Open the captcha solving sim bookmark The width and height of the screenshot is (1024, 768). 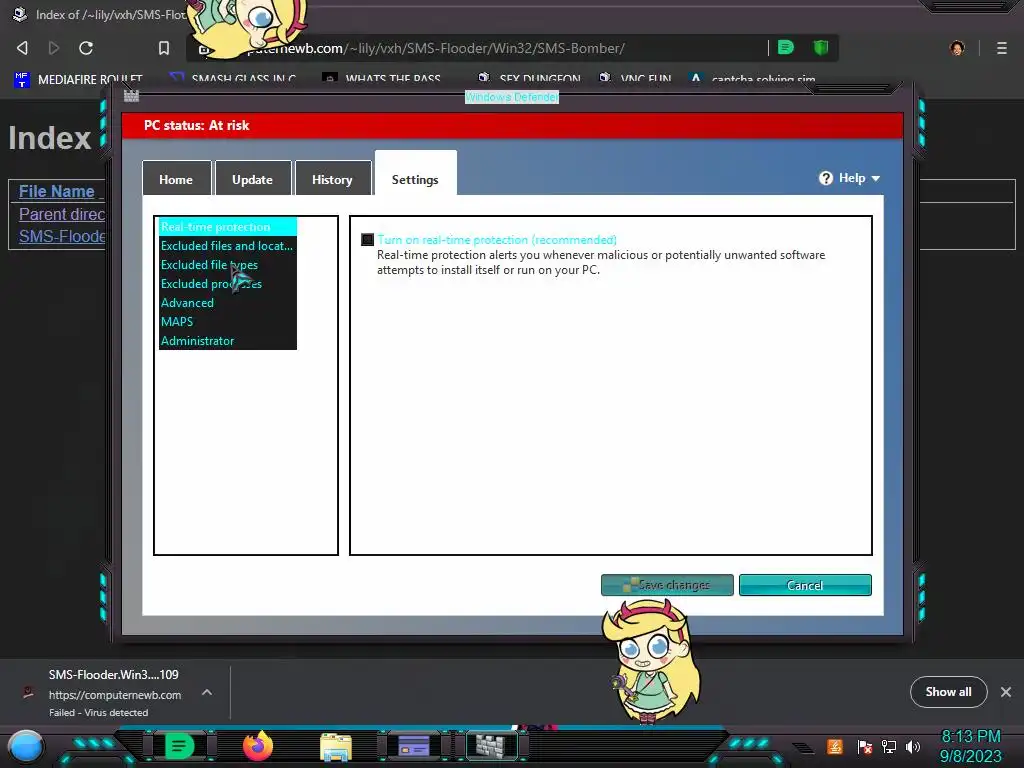[753, 80]
